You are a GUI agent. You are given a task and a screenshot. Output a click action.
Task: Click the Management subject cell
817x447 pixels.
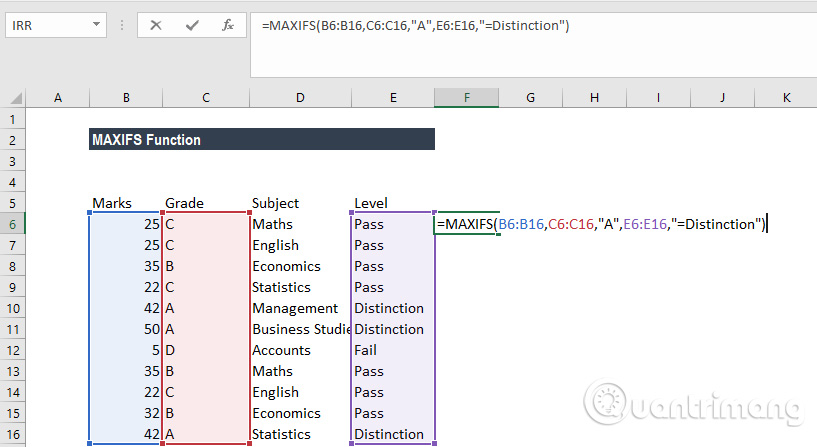tap(300, 308)
